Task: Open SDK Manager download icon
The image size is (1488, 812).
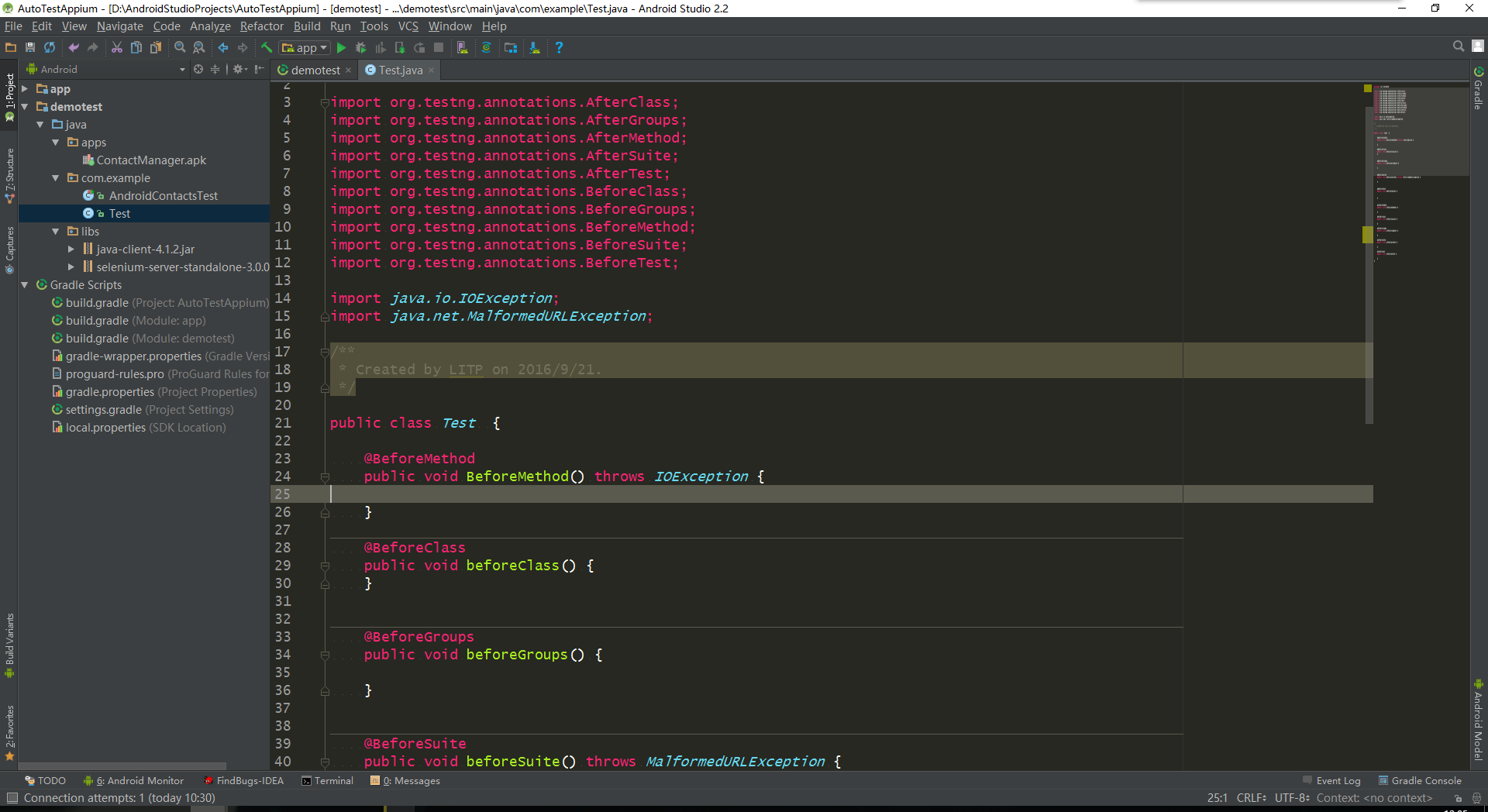Action: pyautogui.click(x=535, y=47)
